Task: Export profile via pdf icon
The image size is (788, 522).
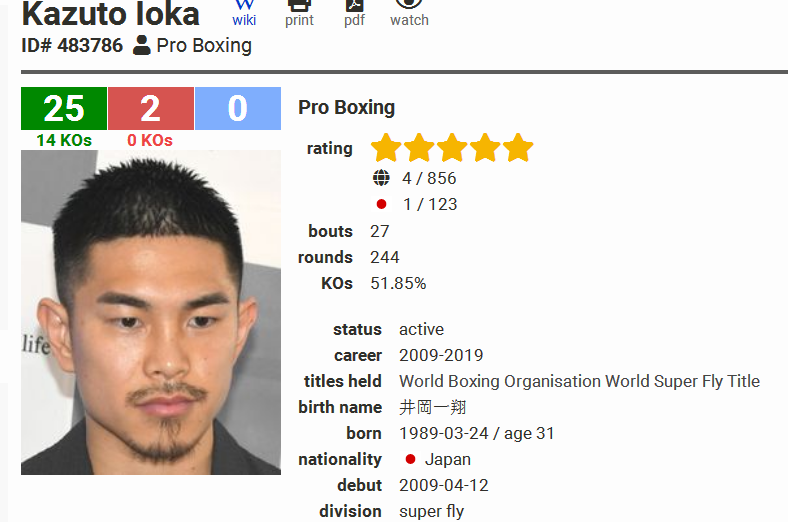Action: point(354,5)
